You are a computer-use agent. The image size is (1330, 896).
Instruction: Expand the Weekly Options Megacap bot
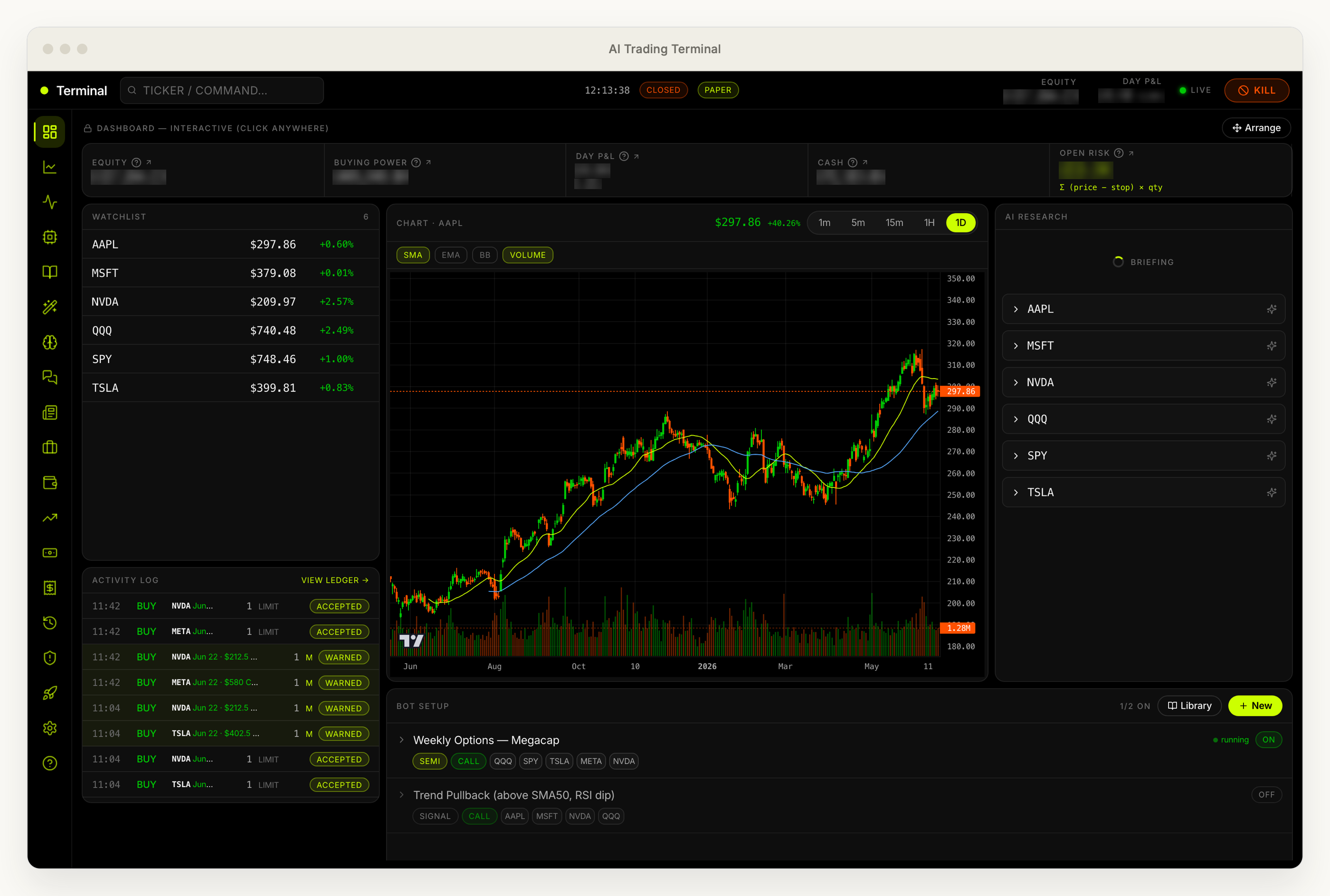[x=402, y=740]
